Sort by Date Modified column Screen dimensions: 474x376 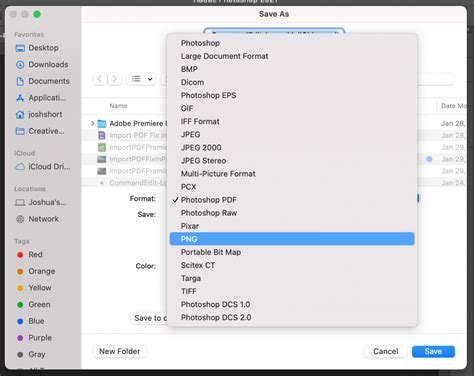[453, 106]
